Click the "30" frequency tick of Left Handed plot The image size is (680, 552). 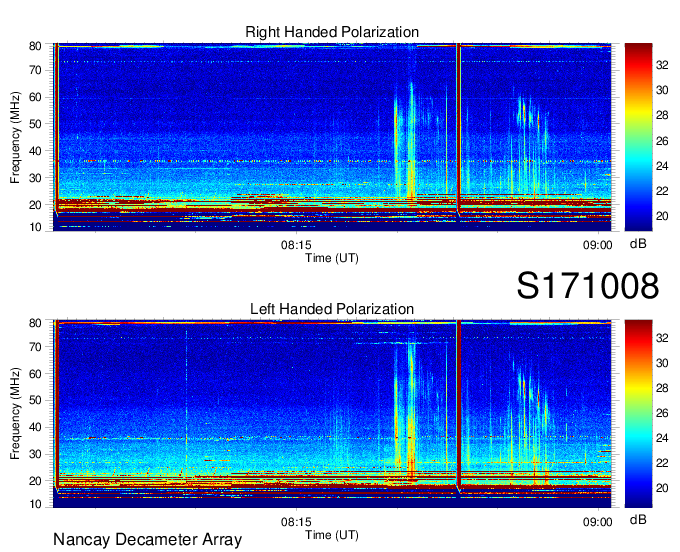coord(35,454)
